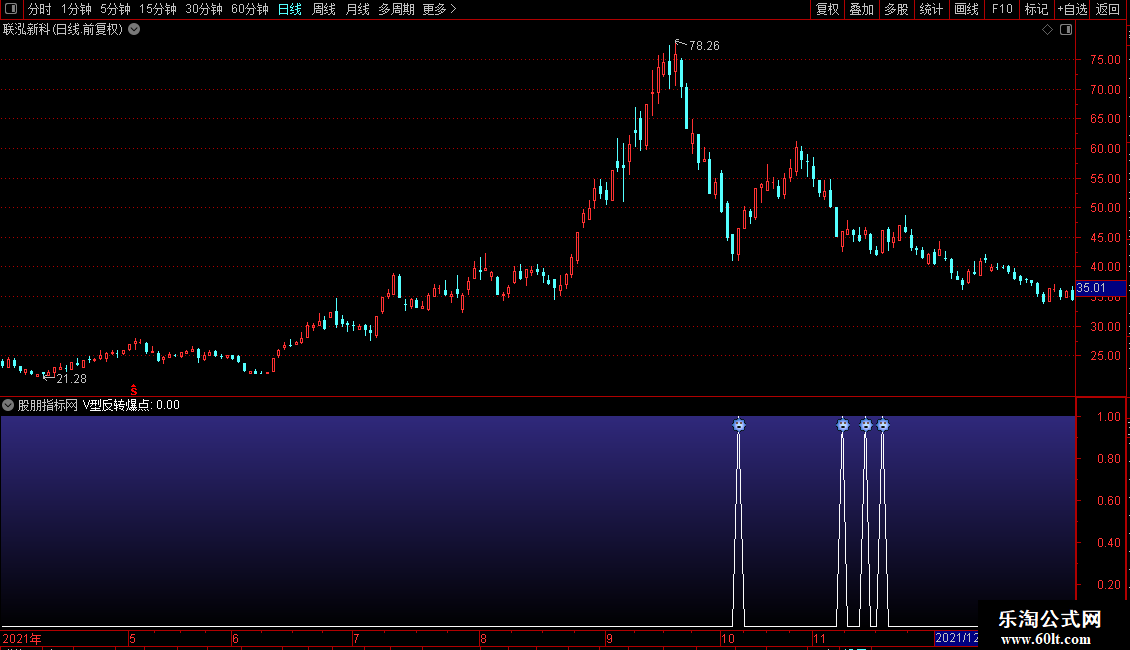
Task: Open the 统计 statistics tool
Action: tap(931, 9)
